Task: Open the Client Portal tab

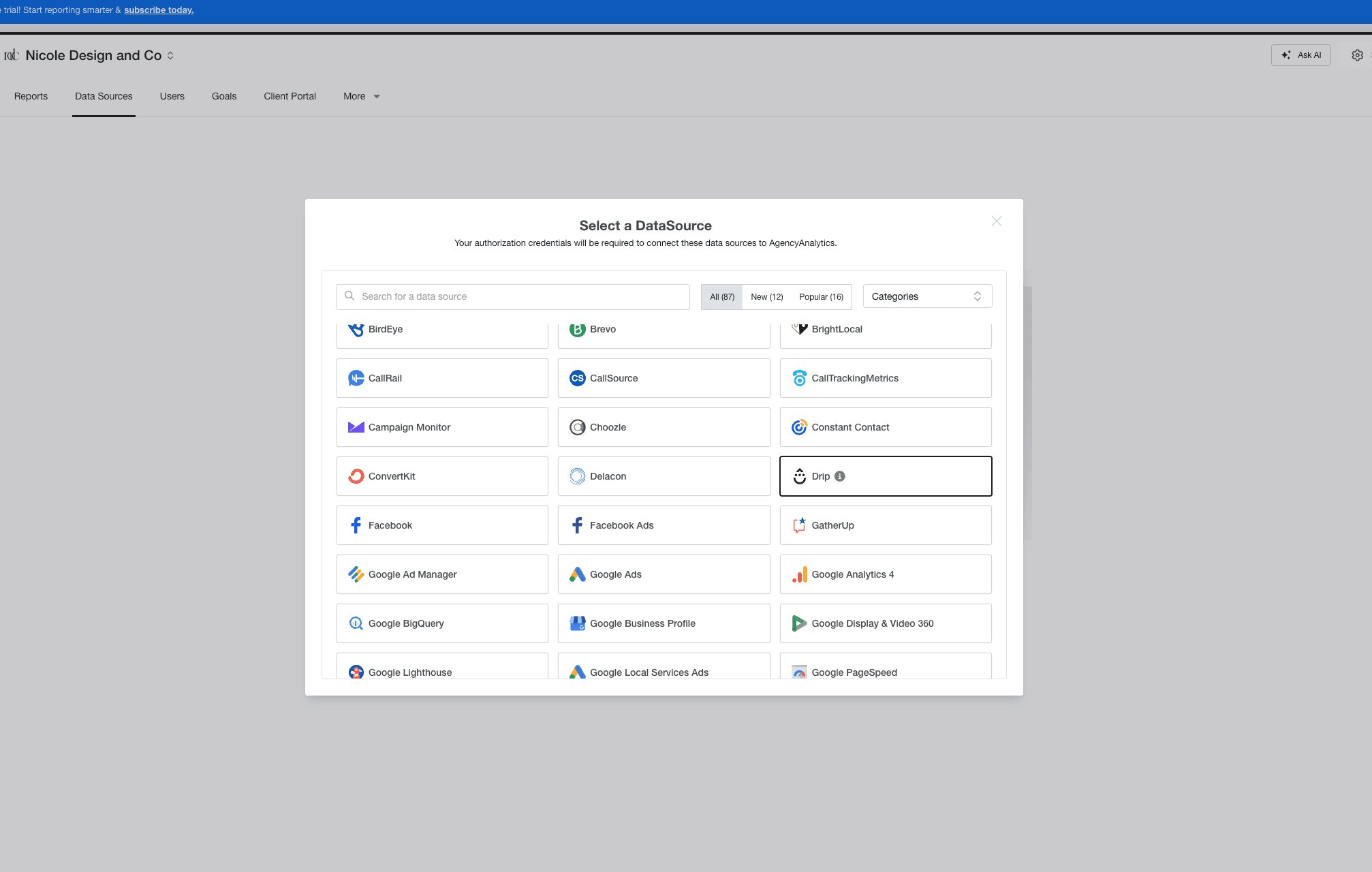Action: click(x=290, y=96)
